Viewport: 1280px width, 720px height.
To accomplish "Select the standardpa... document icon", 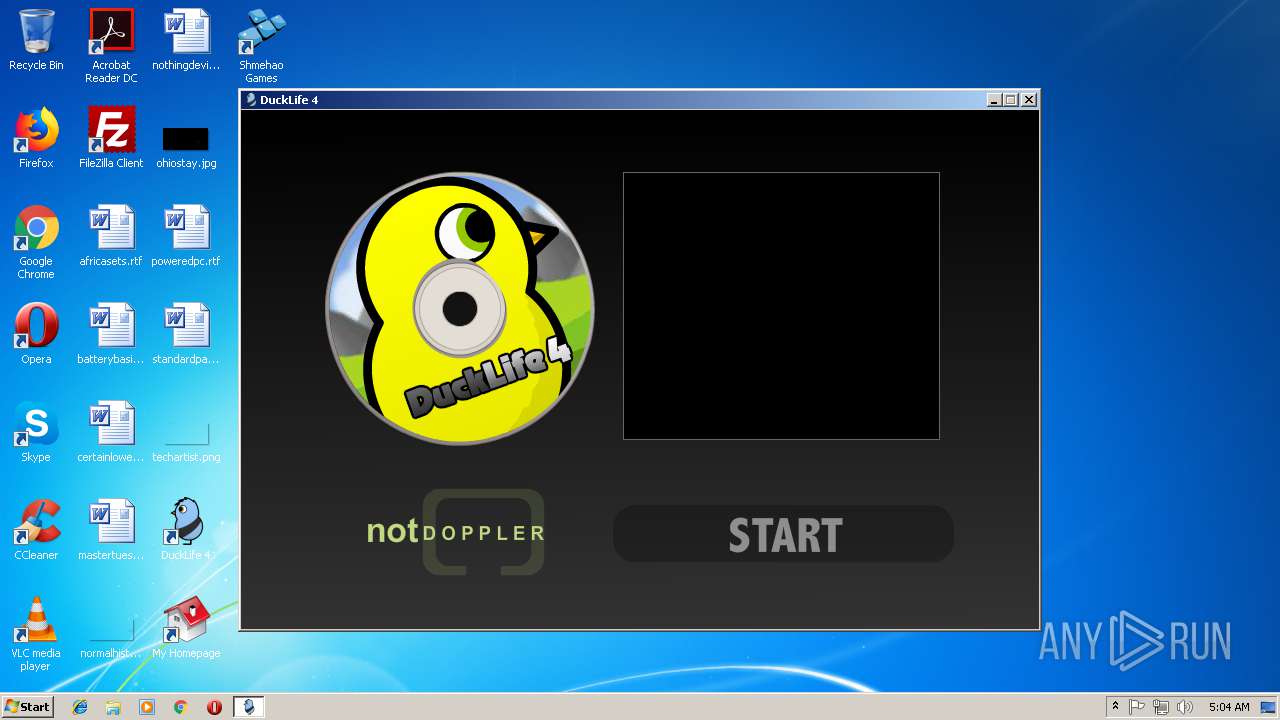I will (186, 334).
